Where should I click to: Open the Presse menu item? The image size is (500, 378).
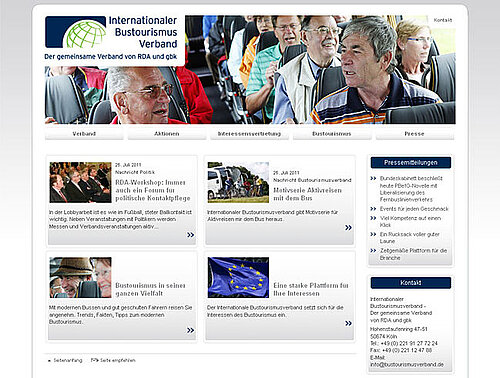414,134
